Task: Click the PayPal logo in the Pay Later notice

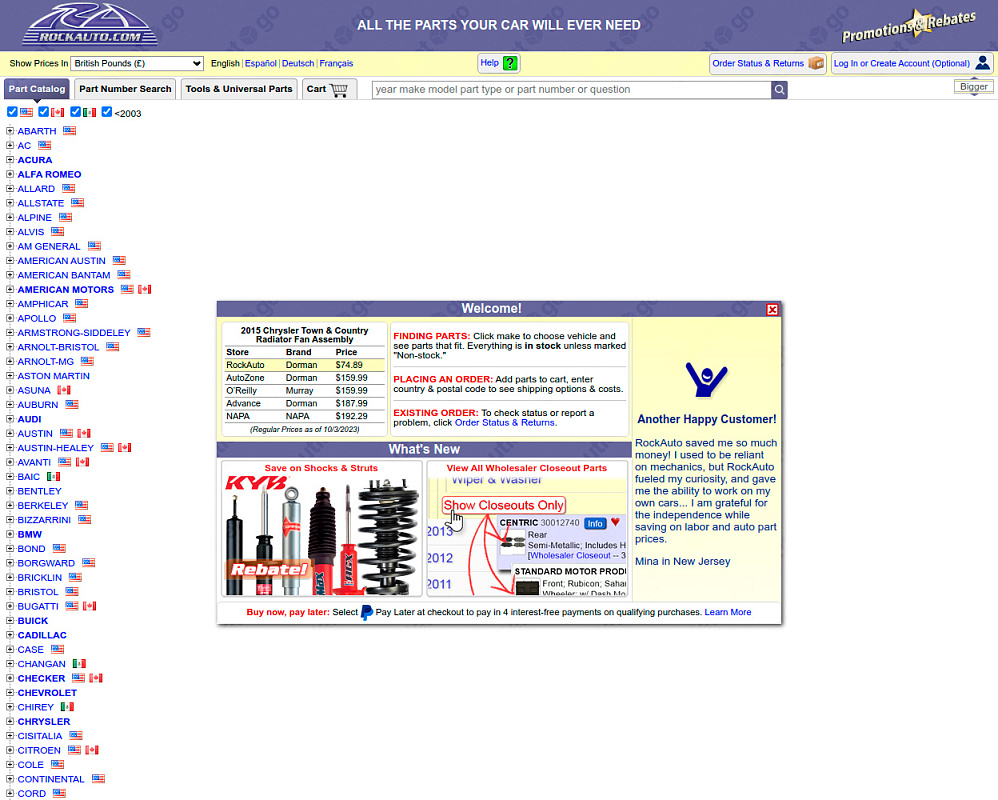Action: click(367, 612)
